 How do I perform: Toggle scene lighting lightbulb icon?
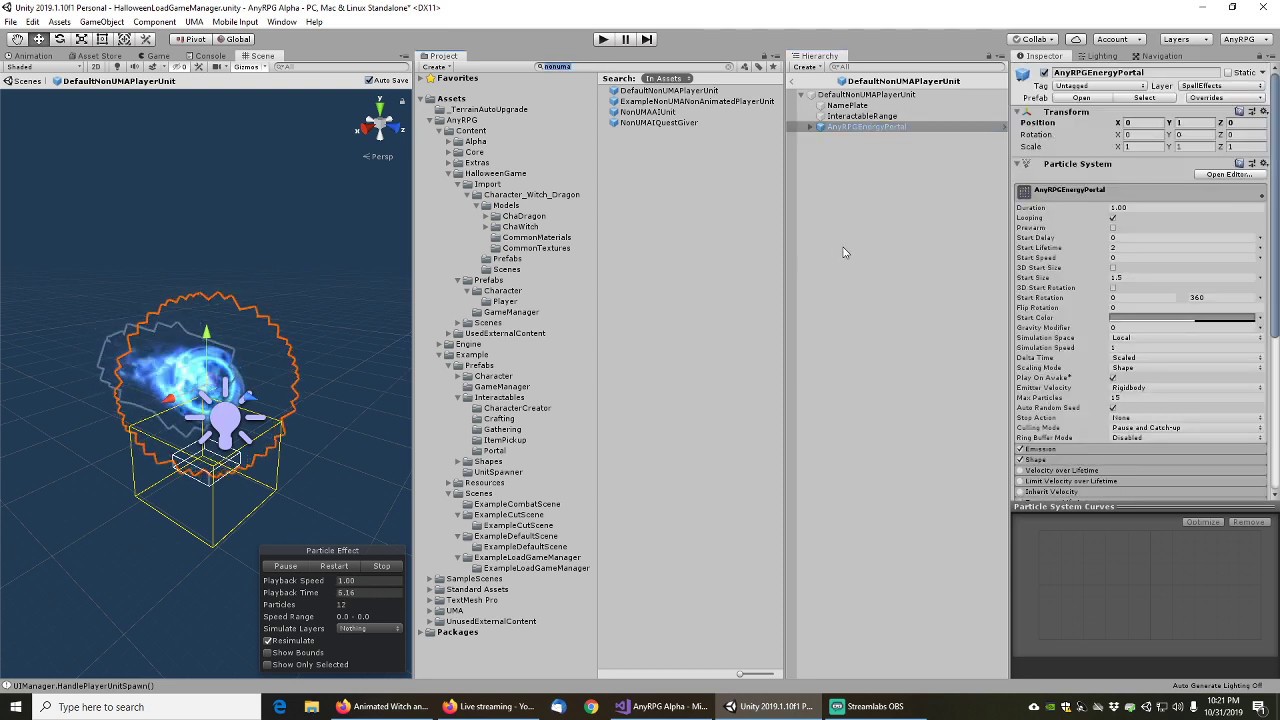click(117, 67)
